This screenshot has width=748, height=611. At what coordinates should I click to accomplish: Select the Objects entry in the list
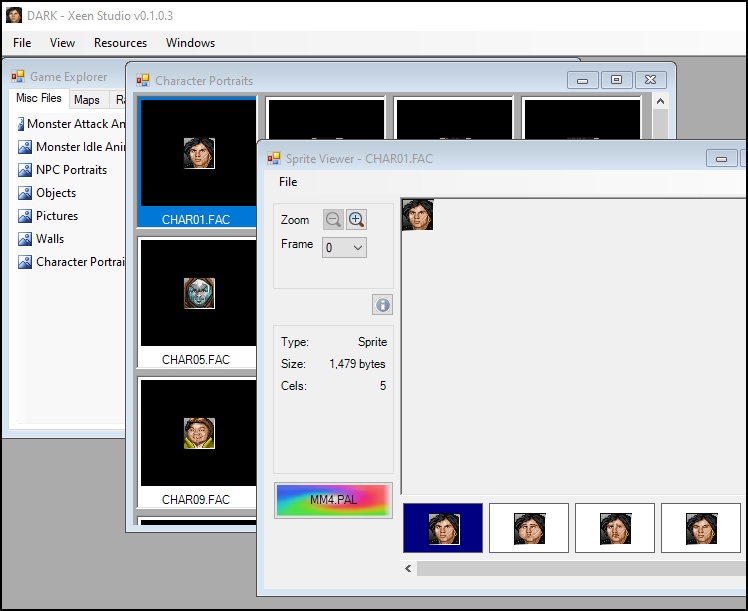[x=56, y=193]
